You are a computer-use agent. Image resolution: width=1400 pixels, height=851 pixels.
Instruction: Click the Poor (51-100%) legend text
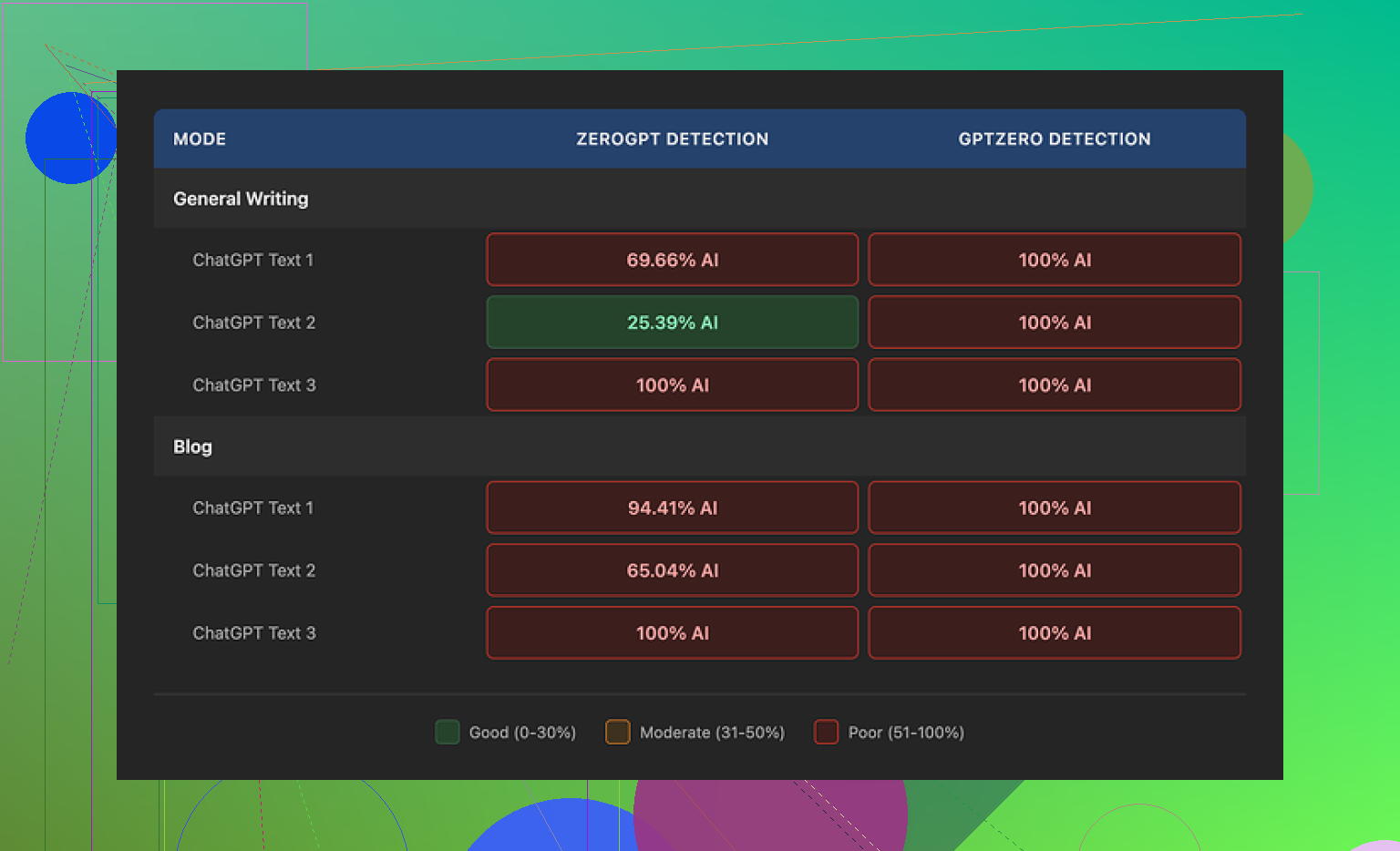click(906, 733)
